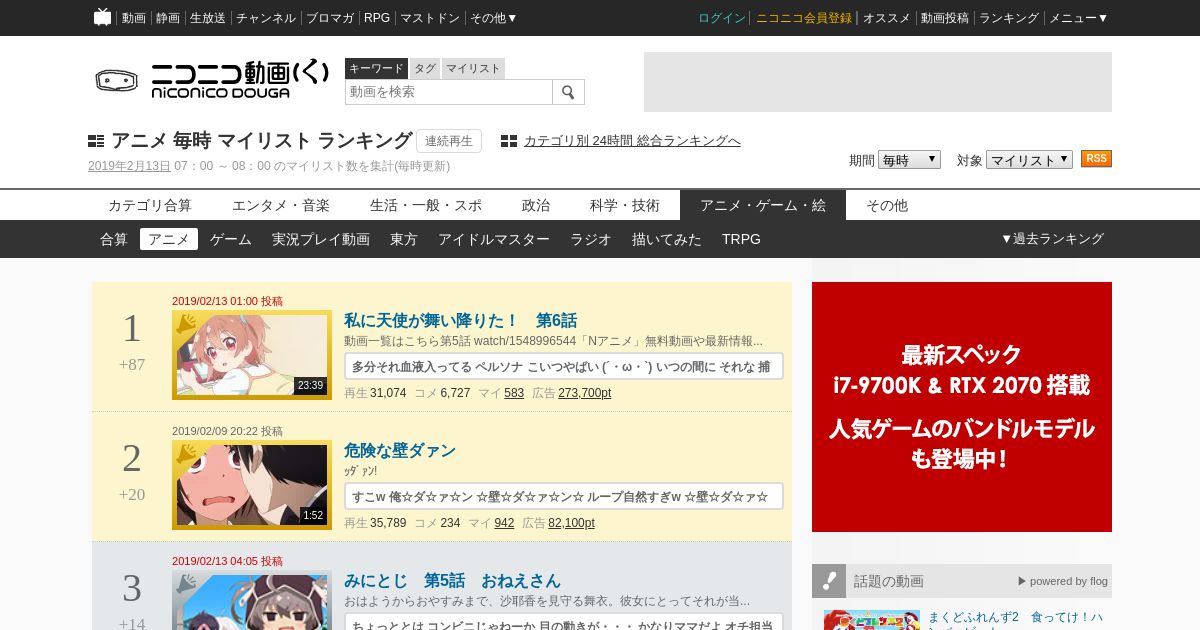Go to チャンネル in the top navigation
Viewport: 1200px width, 630px height.
click(x=266, y=18)
